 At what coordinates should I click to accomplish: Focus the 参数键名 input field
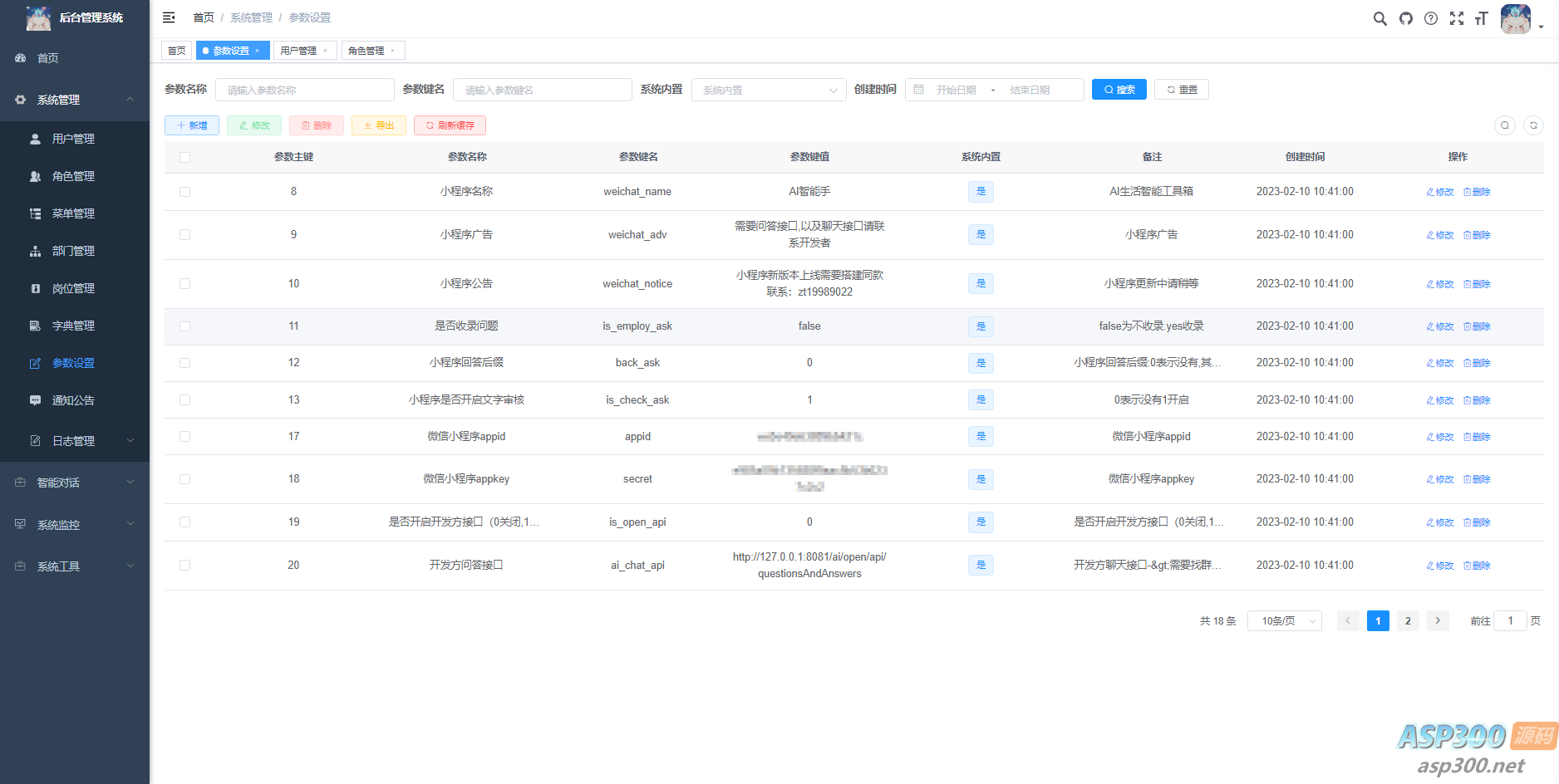[543, 90]
